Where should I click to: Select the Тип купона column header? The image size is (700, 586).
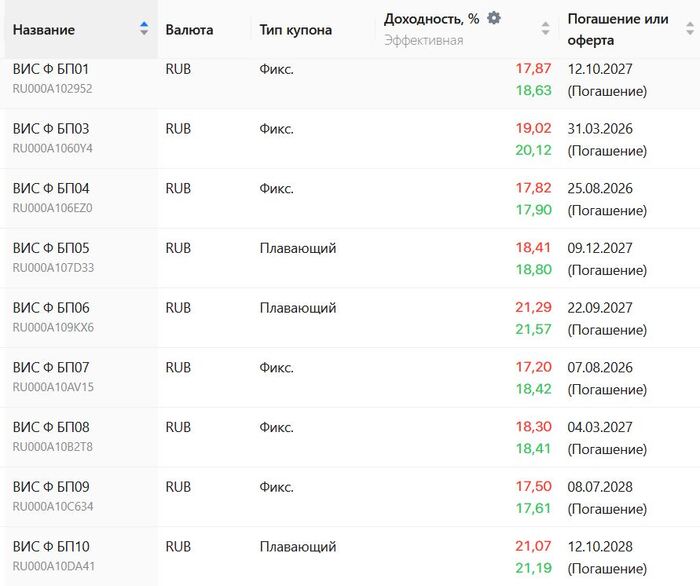[x=295, y=30]
